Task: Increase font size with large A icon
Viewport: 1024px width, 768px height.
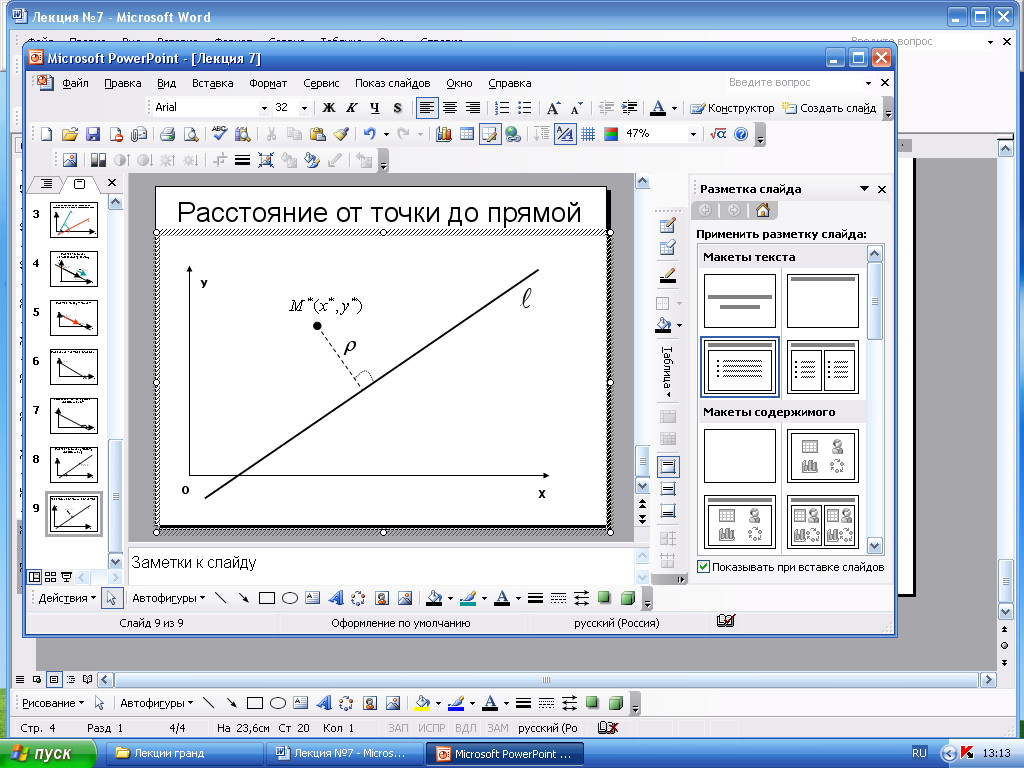Action: 553,108
